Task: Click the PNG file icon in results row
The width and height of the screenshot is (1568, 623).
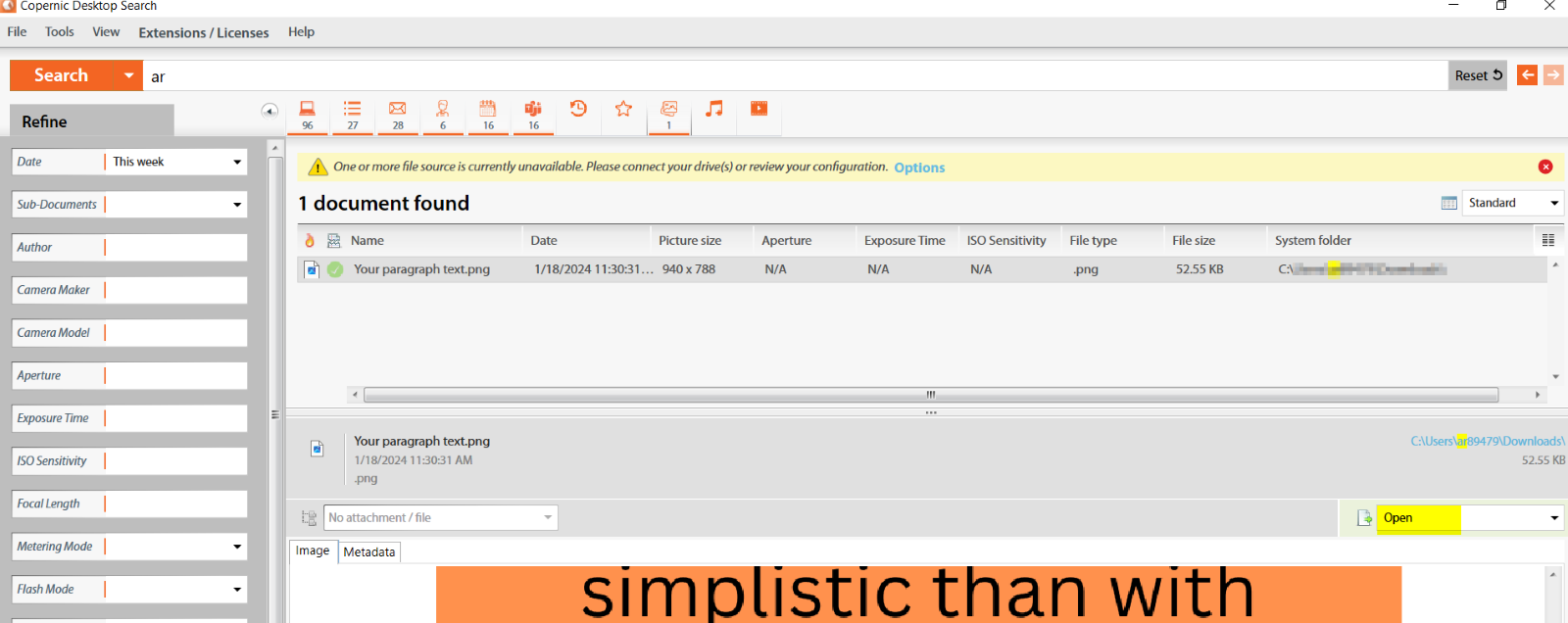Action: tap(312, 269)
